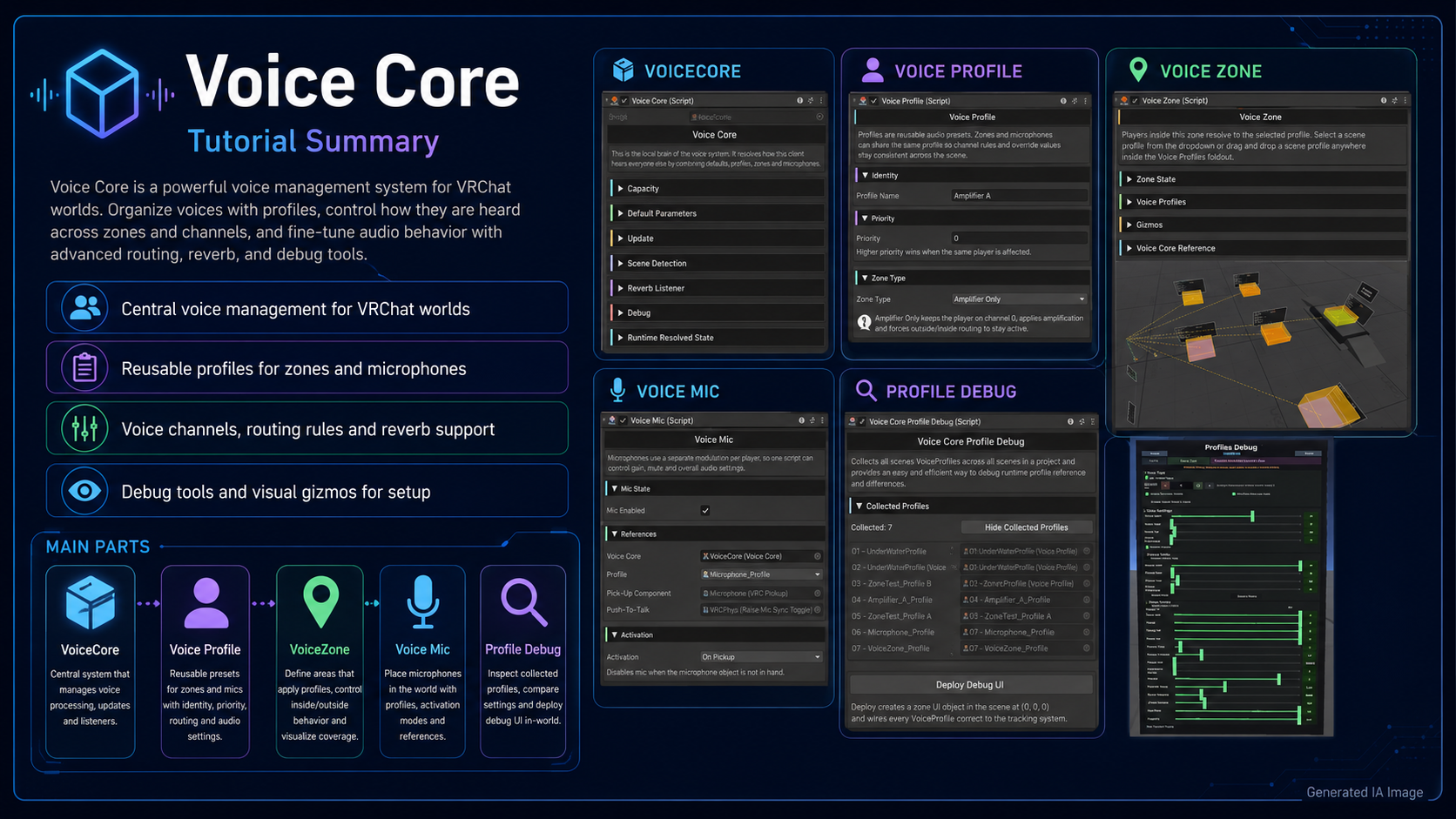Click the help icon on Voice Zone (Script)
The height and width of the screenshot is (819, 1456).
click(x=1383, y=101)
